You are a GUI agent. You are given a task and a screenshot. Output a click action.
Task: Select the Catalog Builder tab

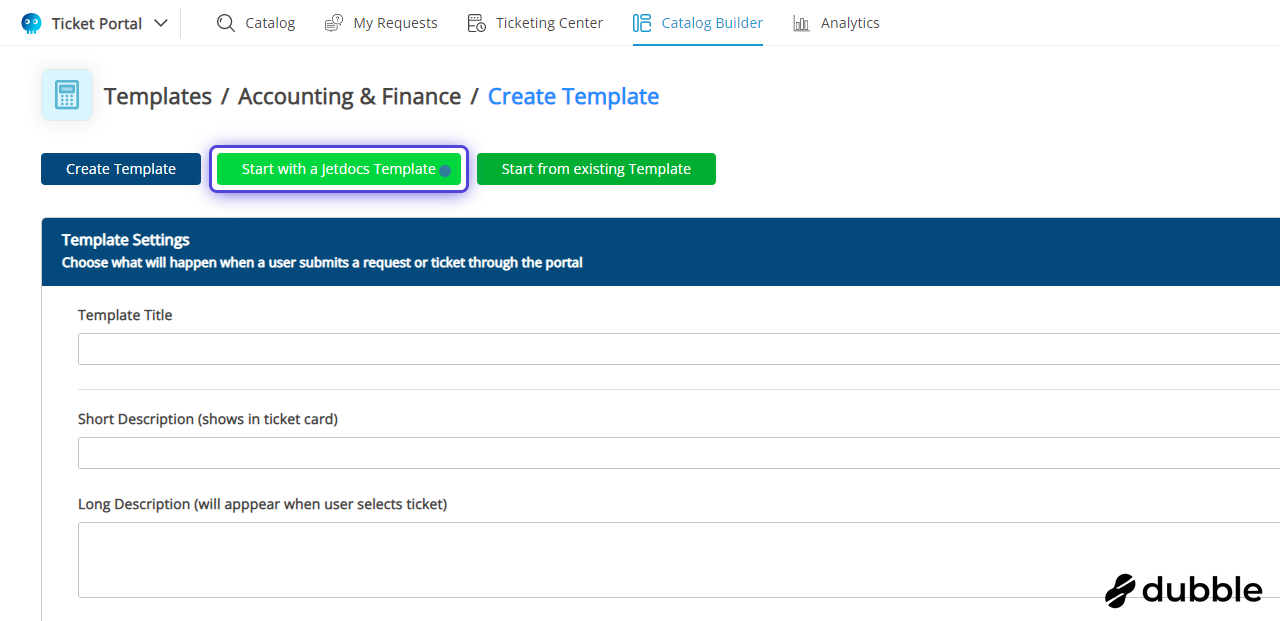(698, 23)
